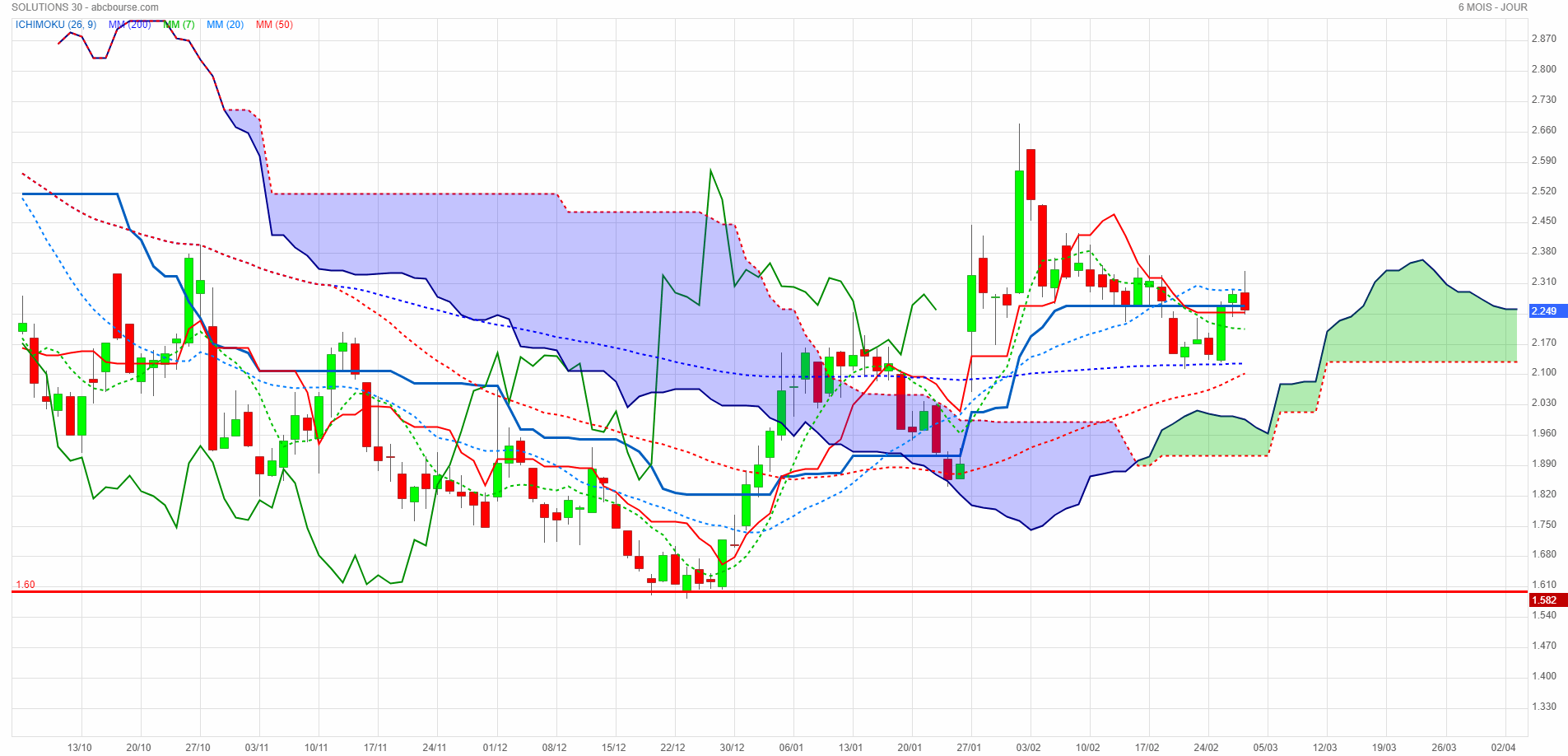Click the 2.170 price axis label

pos(1544,343)
